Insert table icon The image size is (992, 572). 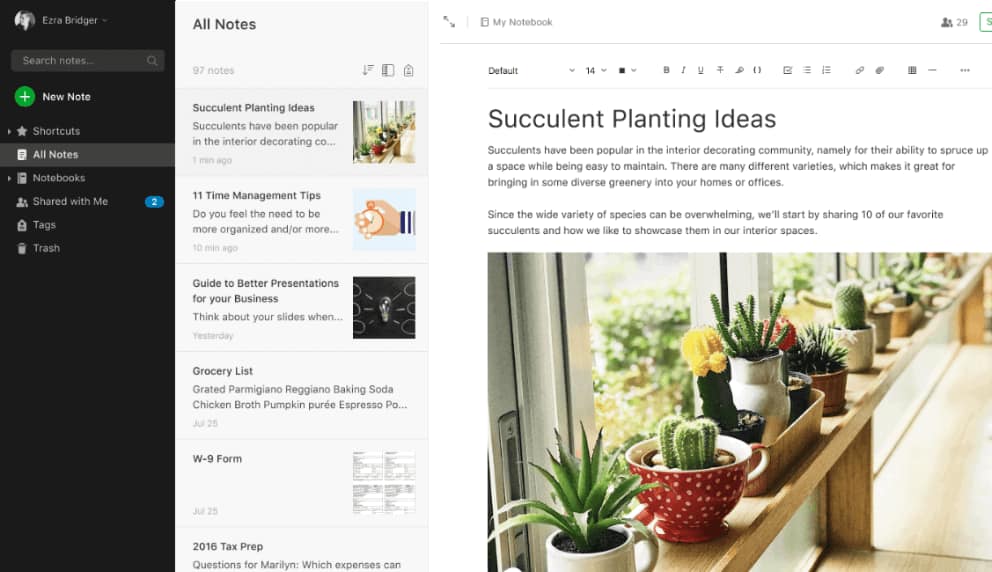coord(912,70)
